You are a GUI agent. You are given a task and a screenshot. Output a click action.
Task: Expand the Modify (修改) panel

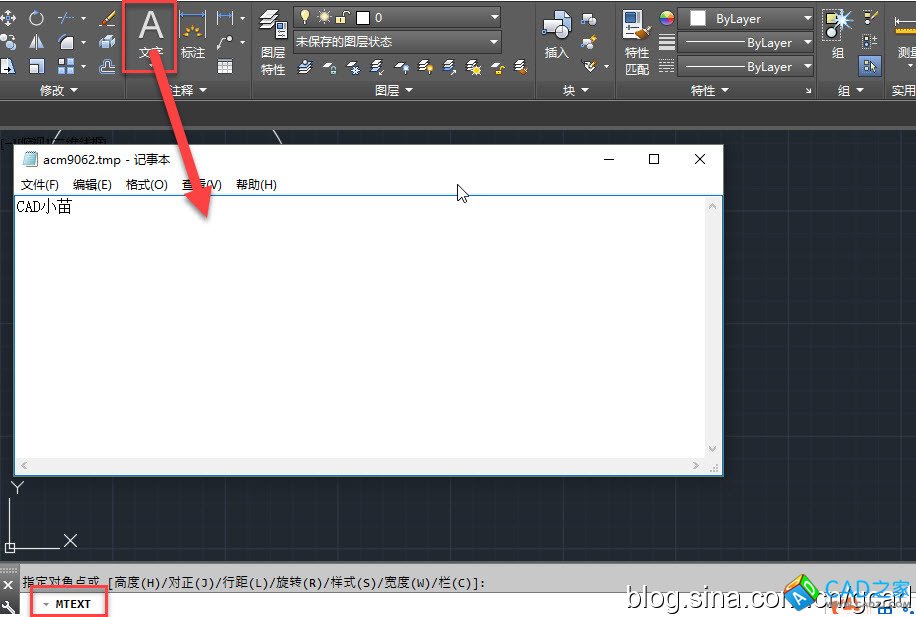click(58, 90)
